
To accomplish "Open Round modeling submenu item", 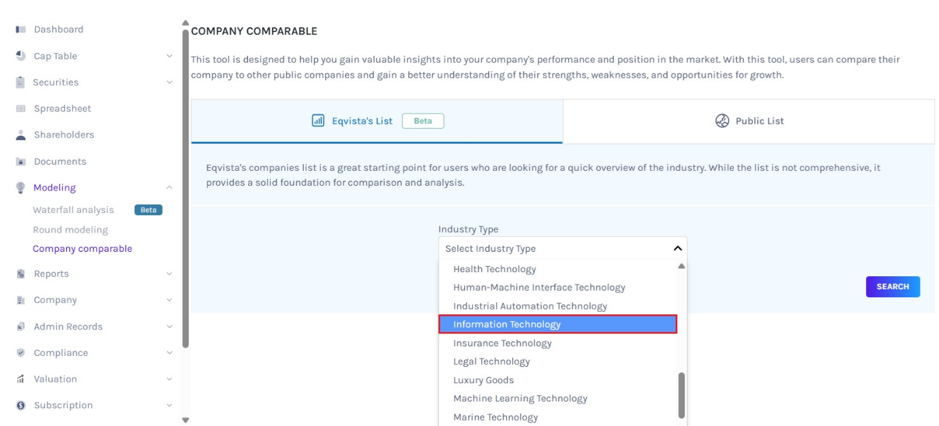I will click(70, 229).
